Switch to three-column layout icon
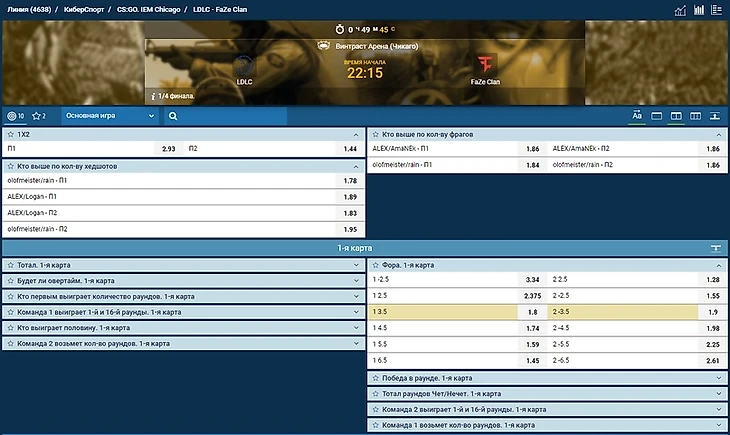 695,116
